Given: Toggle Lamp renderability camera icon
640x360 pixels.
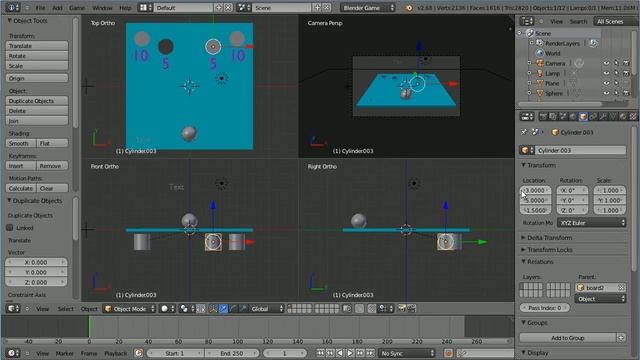Looking at the screenshot, I should coord(626,73).
